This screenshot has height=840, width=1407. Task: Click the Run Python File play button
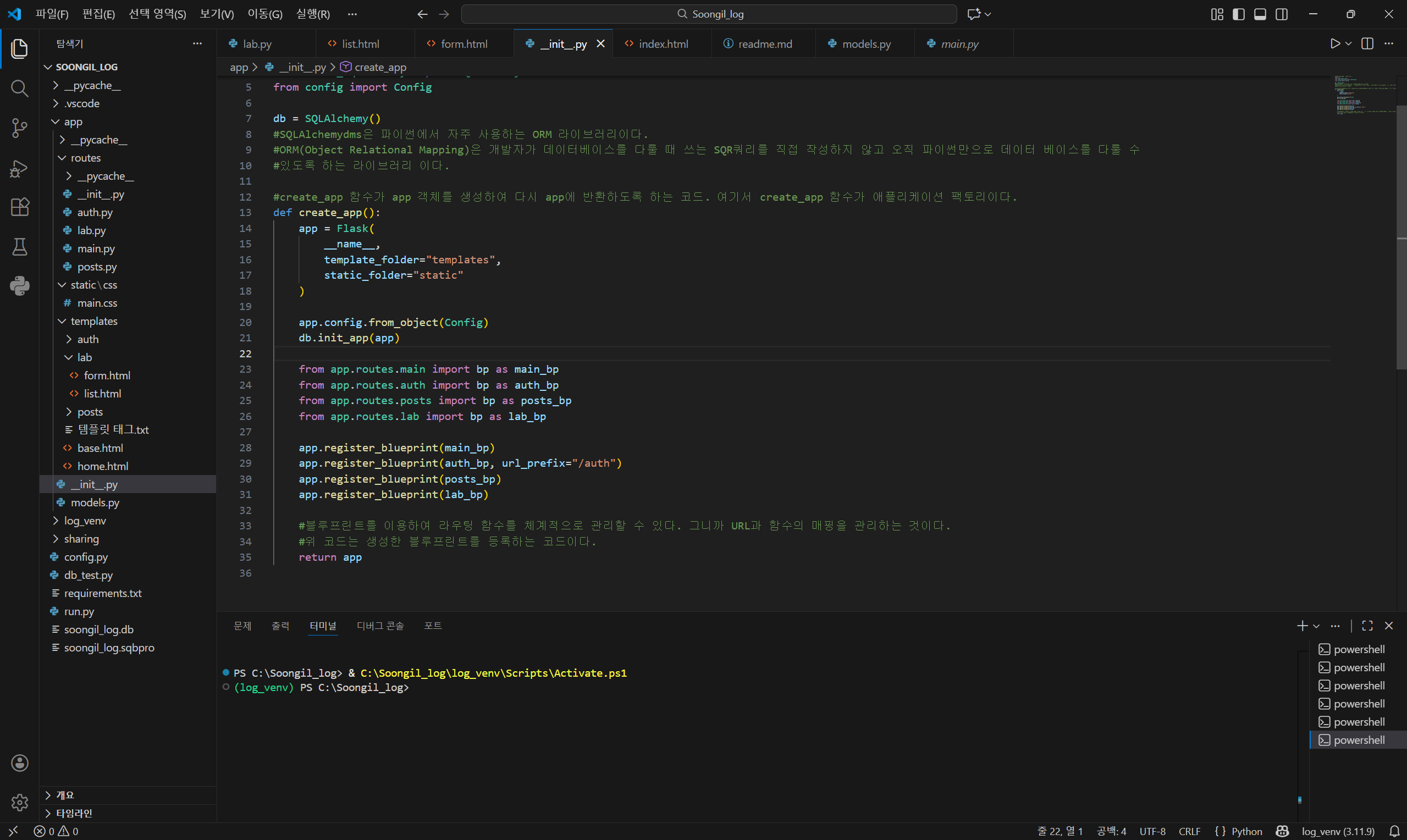click(1334, 43)
